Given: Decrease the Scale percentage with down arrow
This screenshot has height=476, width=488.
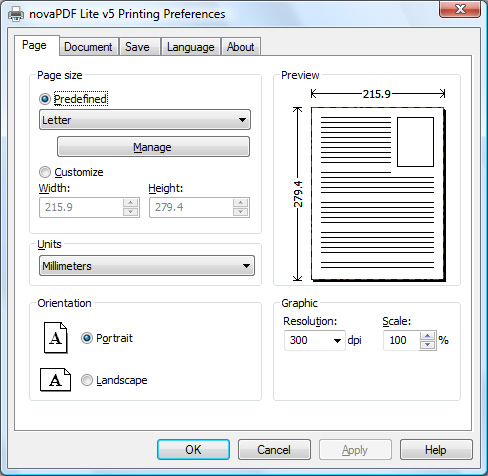Looking at the screenshot, I should pos(428,345).
